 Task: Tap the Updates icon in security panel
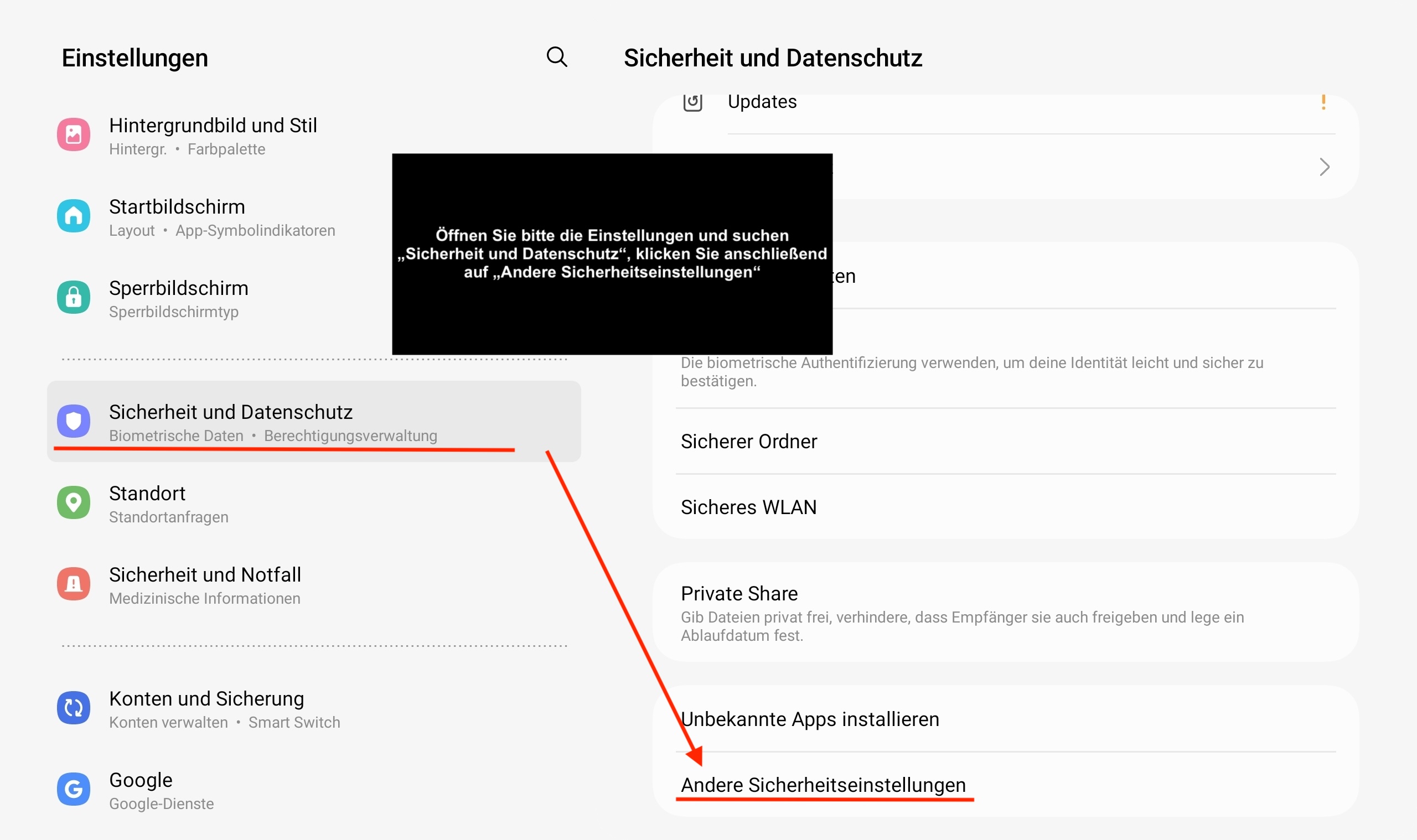point(692,102)
